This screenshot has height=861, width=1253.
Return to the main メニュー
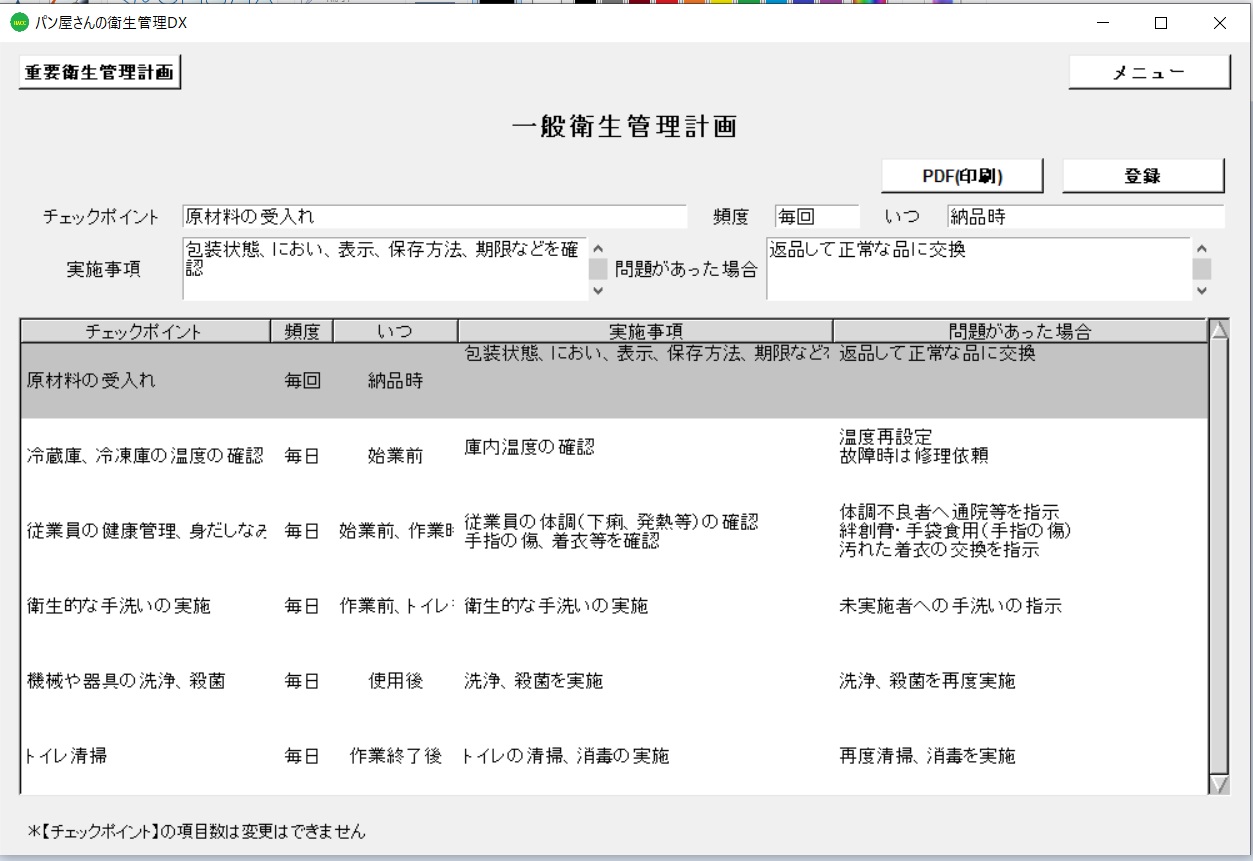pos(1148,72)
